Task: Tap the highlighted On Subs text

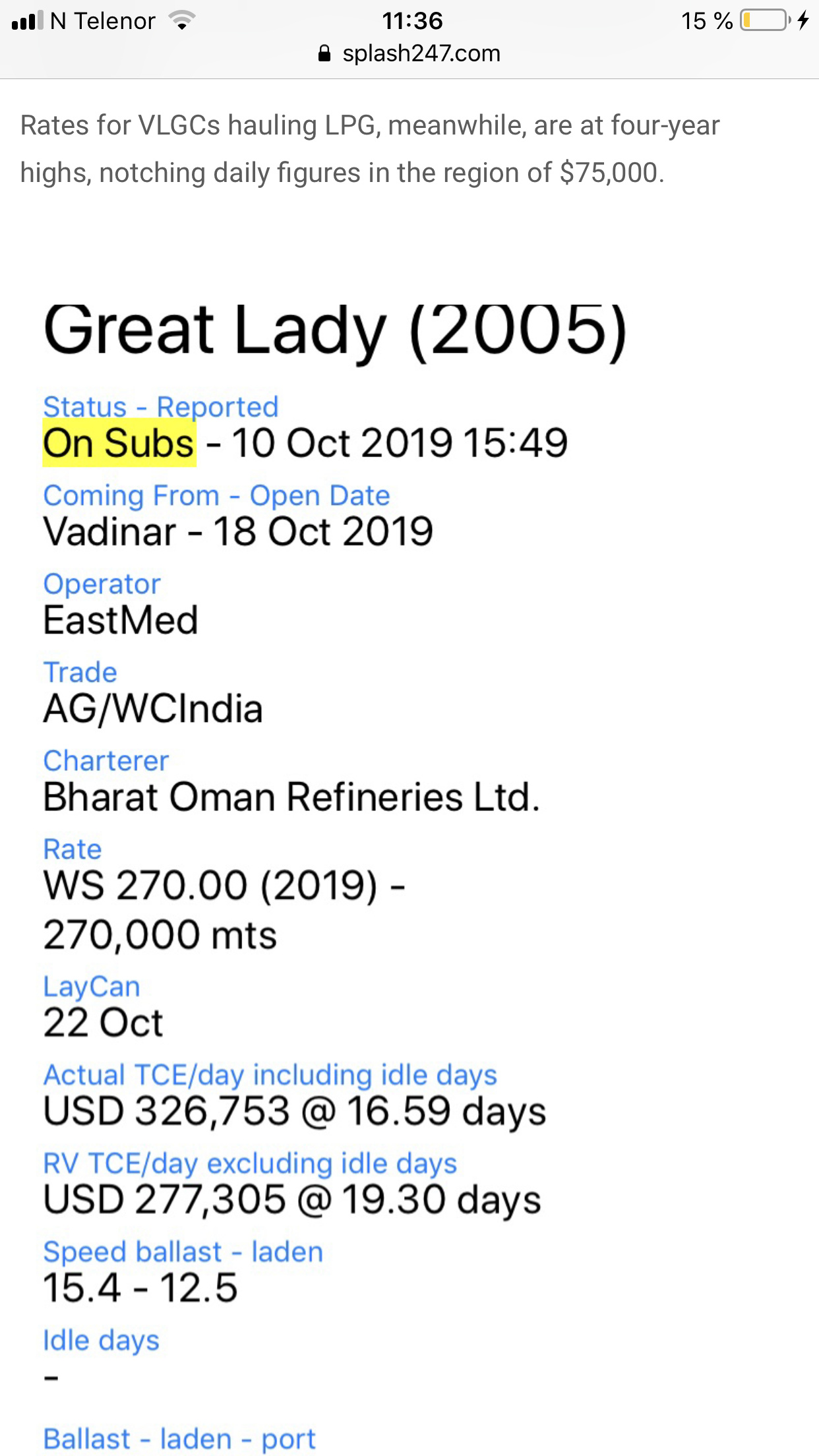Action: click(119, 444)
